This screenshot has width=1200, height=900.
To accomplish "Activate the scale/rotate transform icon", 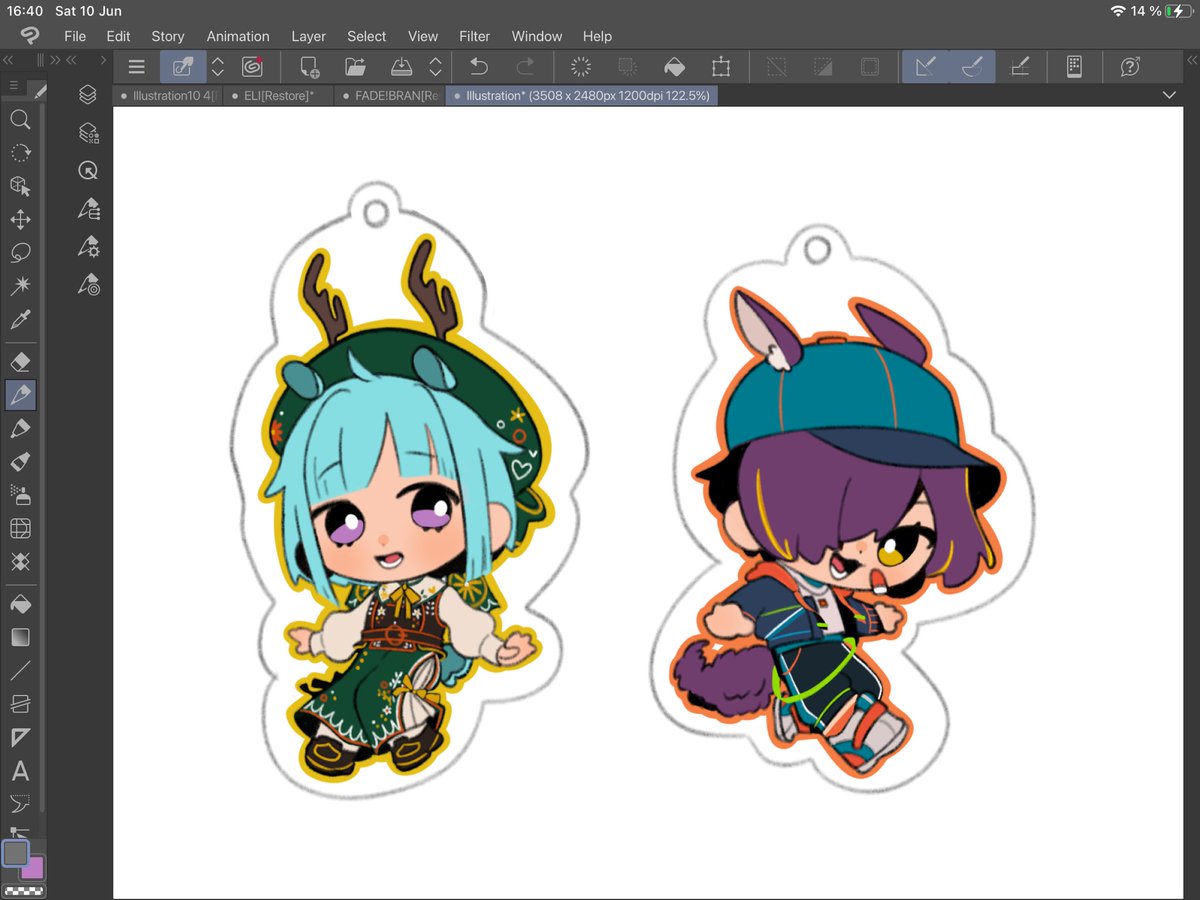I will (x=721, y=67).
